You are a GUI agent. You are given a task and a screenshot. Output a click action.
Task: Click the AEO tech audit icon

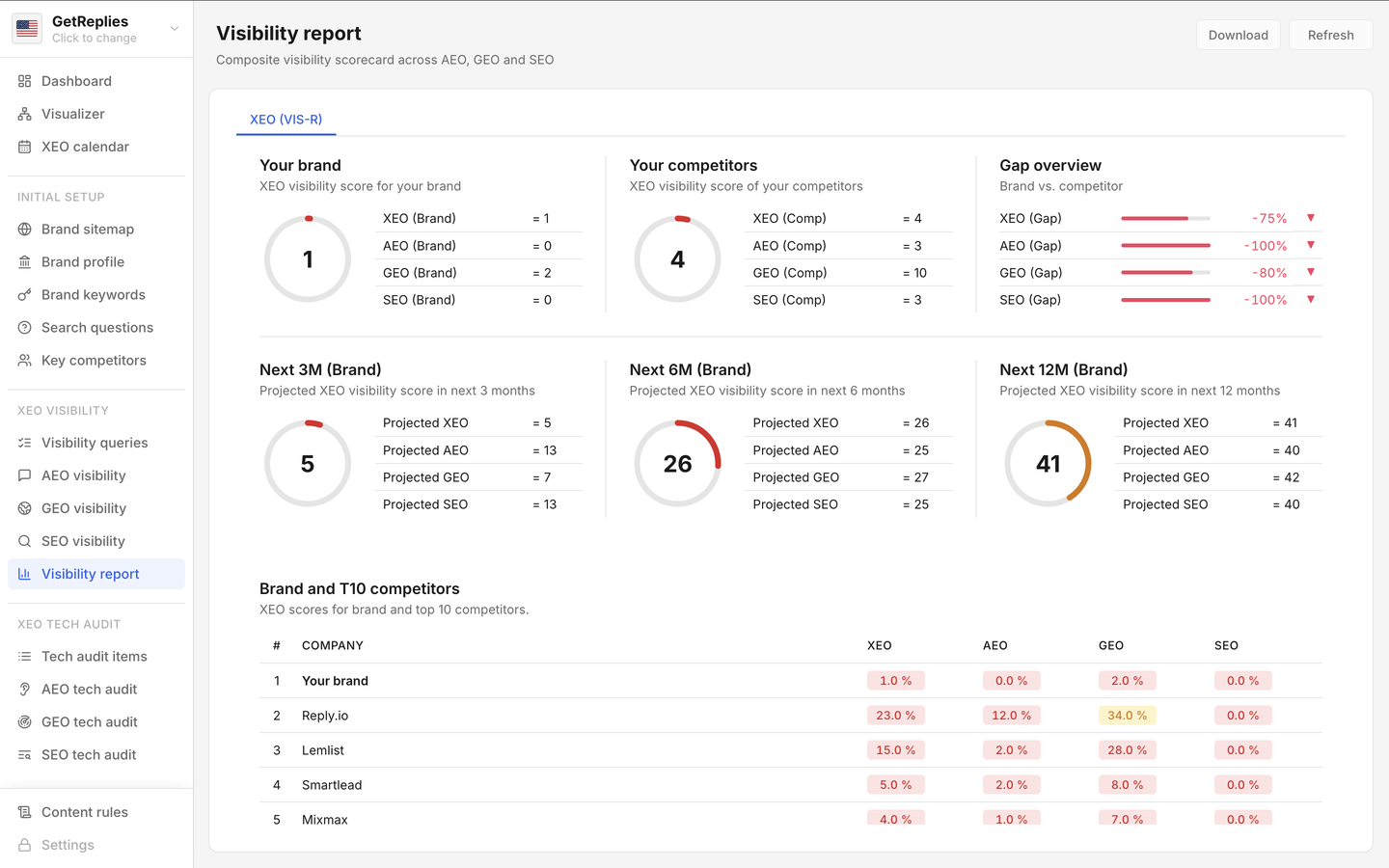tap(25, 690)
